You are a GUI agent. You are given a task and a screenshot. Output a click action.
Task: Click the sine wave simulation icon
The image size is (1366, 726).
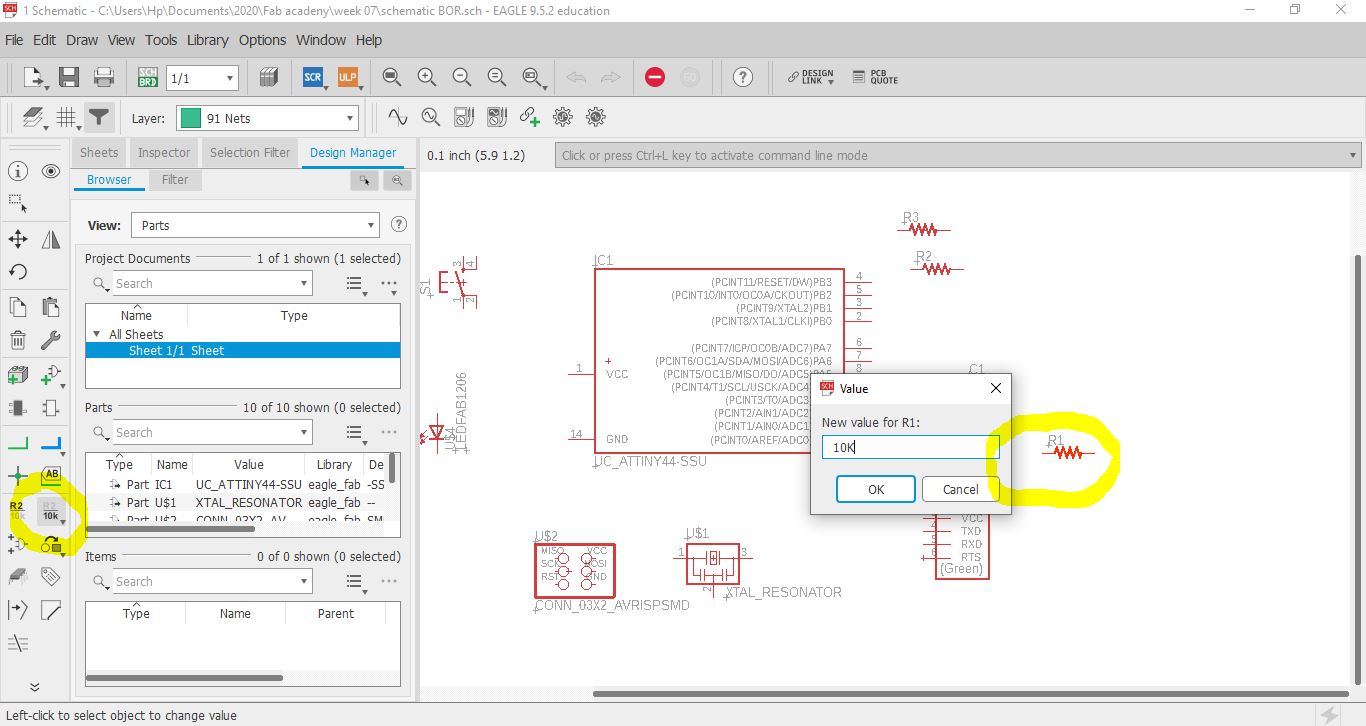[x=397, y=117]
